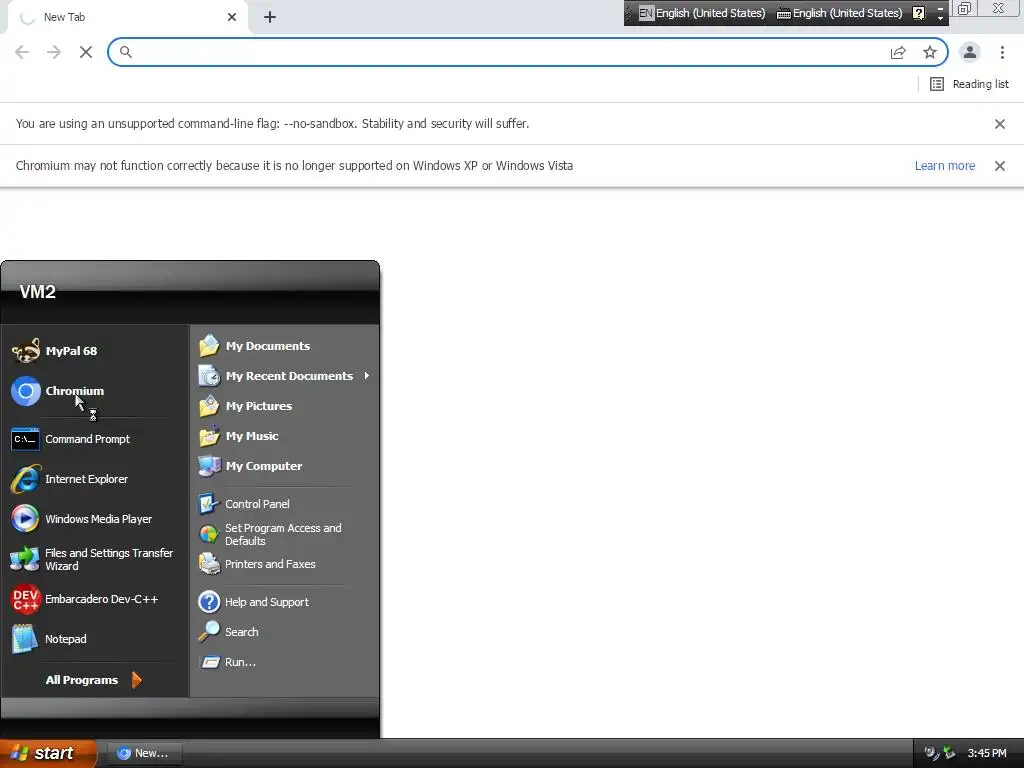Open Search from Start menu
The height and width of the screenshot is (768, 1024).
(x=284, y=632)
